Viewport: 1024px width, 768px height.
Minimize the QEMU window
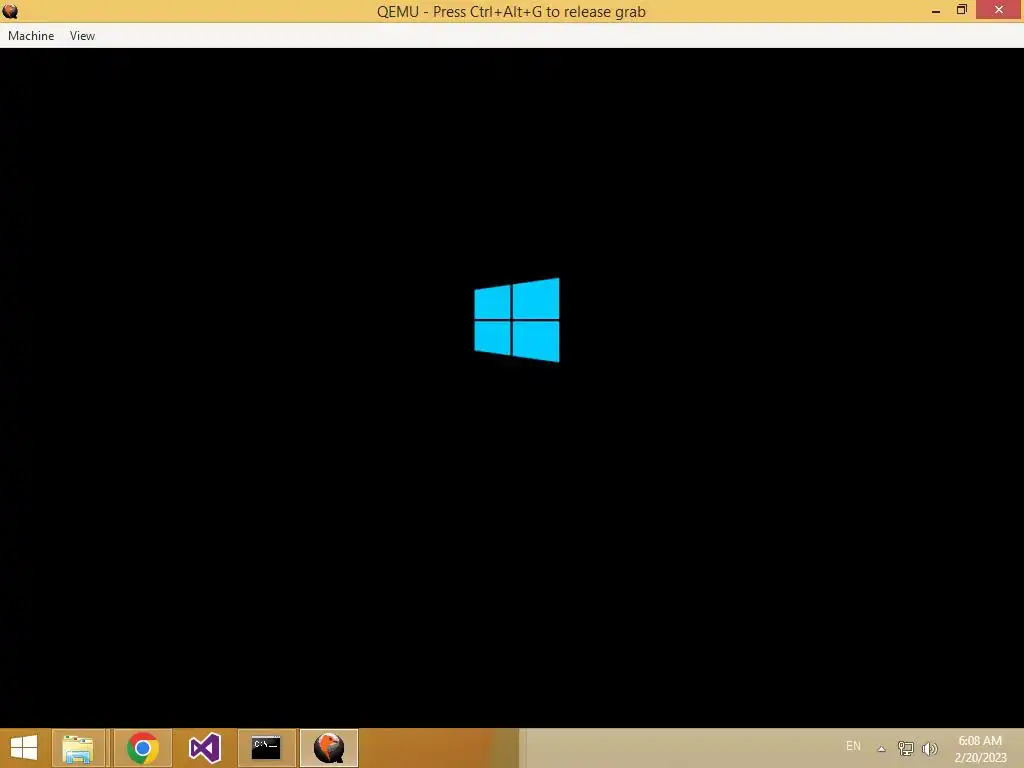(936, 10)
